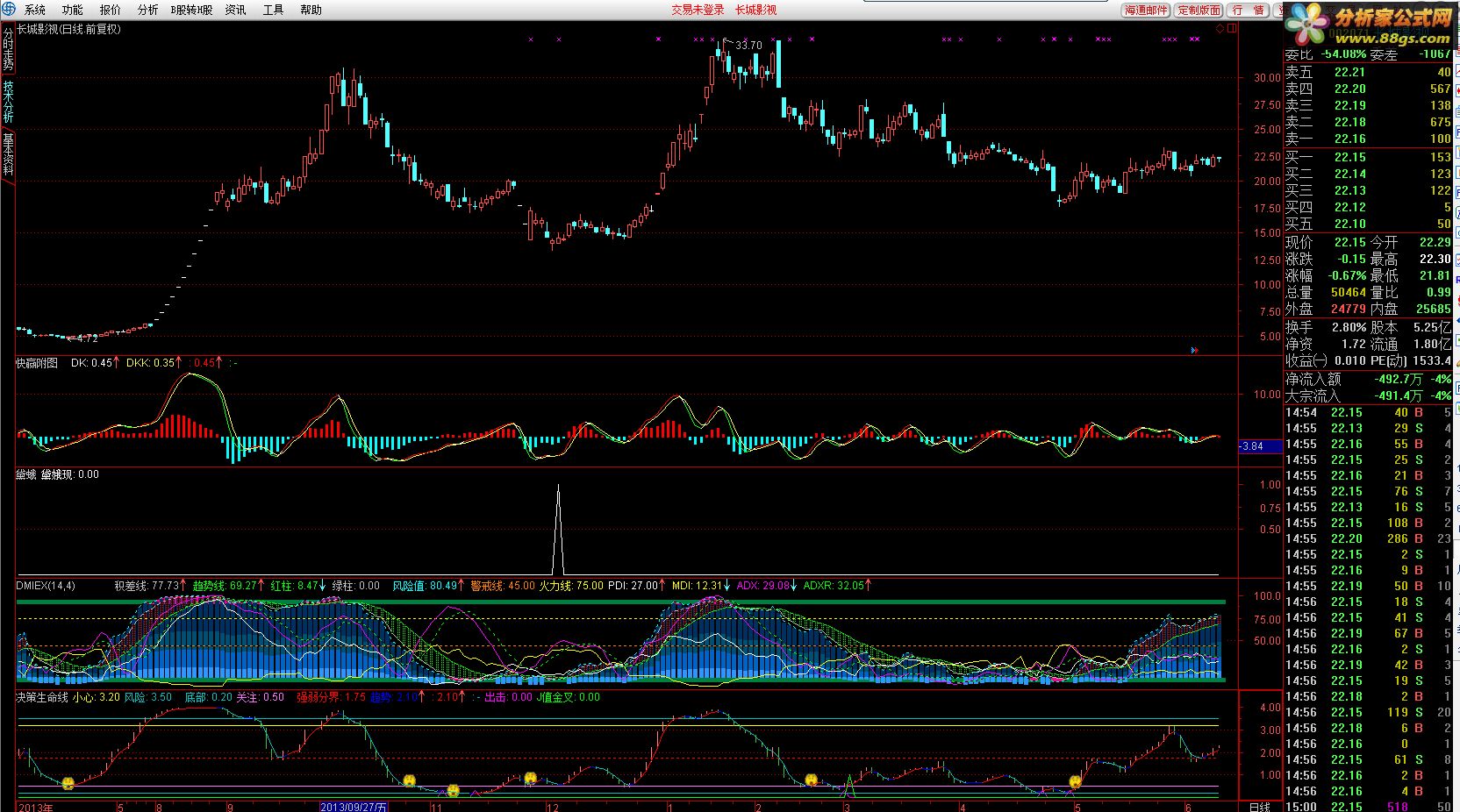Click the 买五 22.10 order book row
Viewport: 1460px width, 812px height.
point(1368,224)
